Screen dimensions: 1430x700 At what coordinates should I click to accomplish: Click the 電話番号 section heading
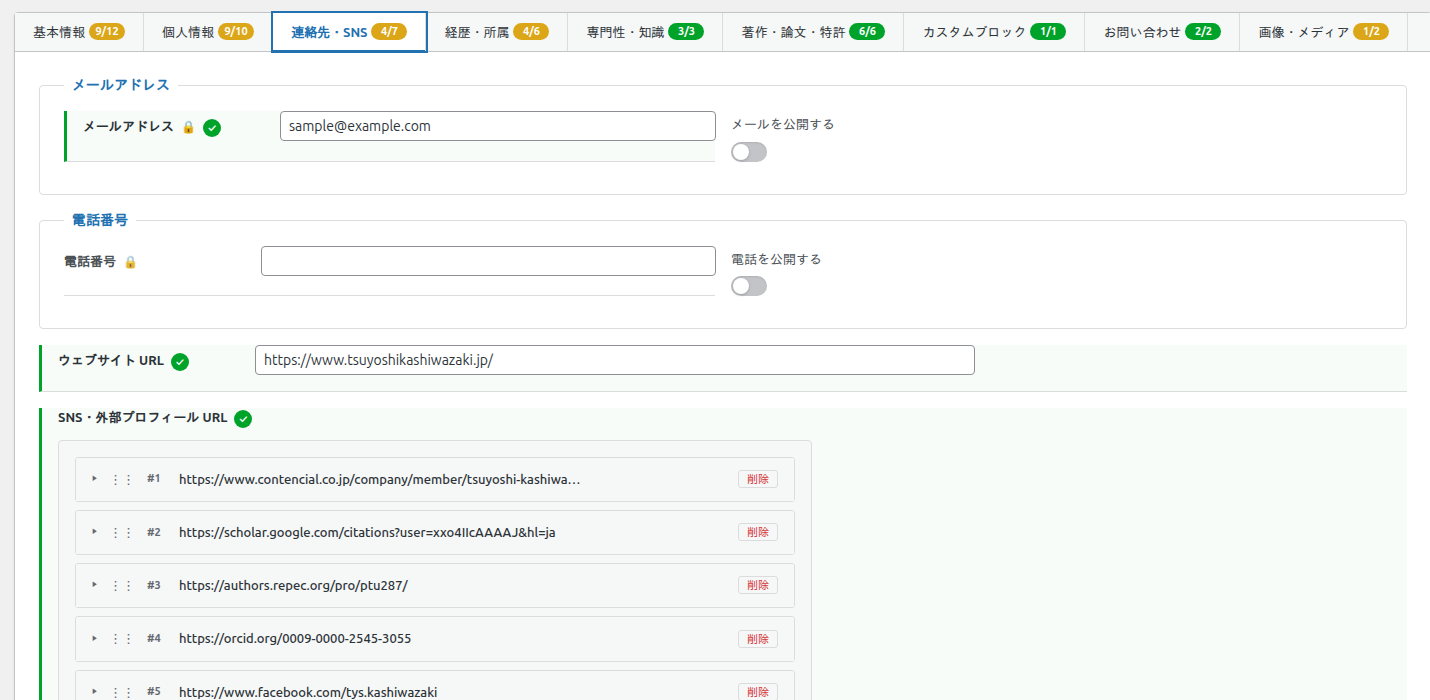(100, 220)
